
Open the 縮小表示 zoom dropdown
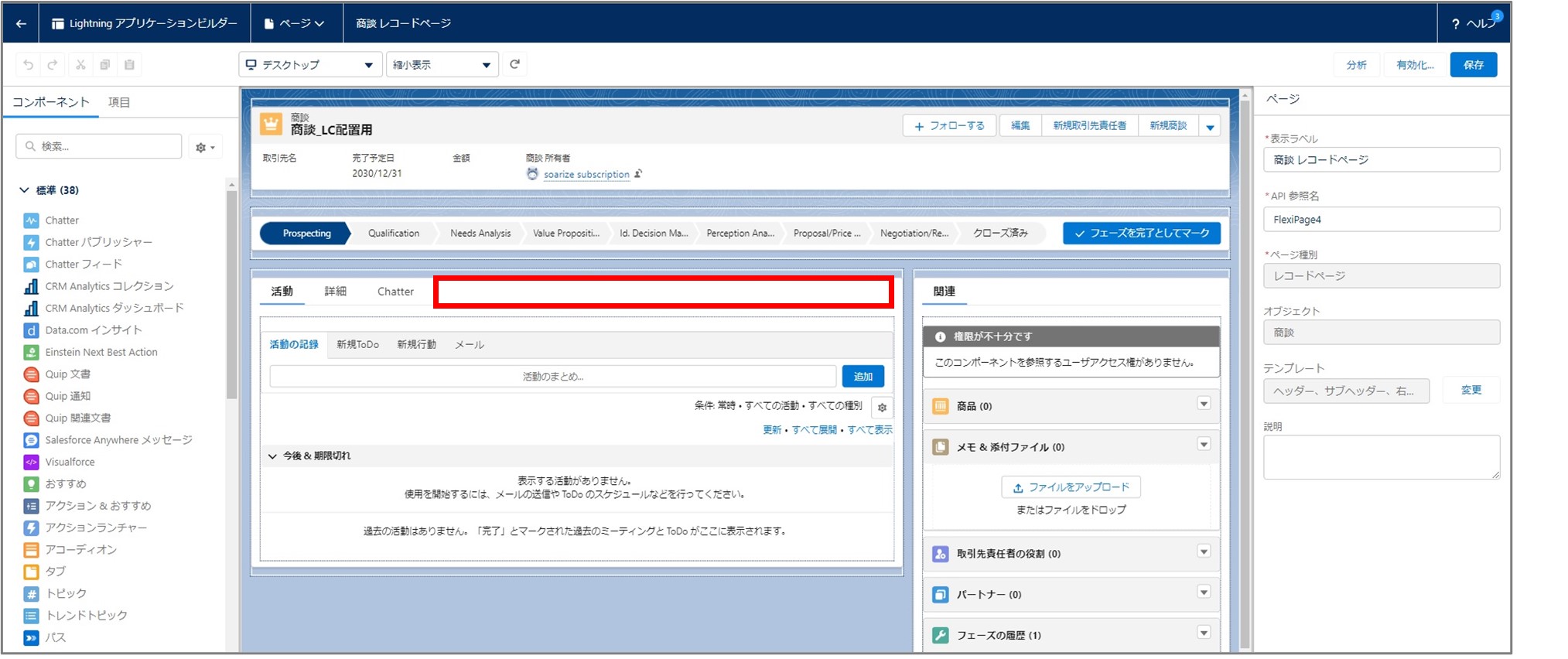tap(442, 65)
